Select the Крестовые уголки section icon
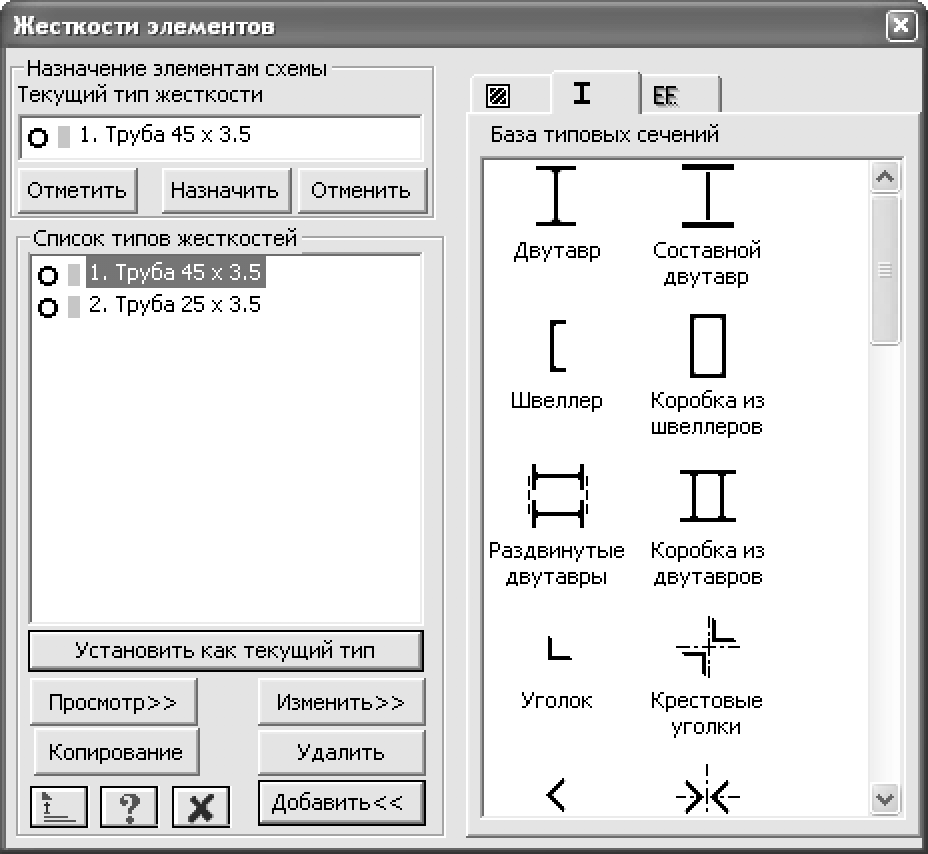This screenshot has width=928, height=854. point(707,646)
